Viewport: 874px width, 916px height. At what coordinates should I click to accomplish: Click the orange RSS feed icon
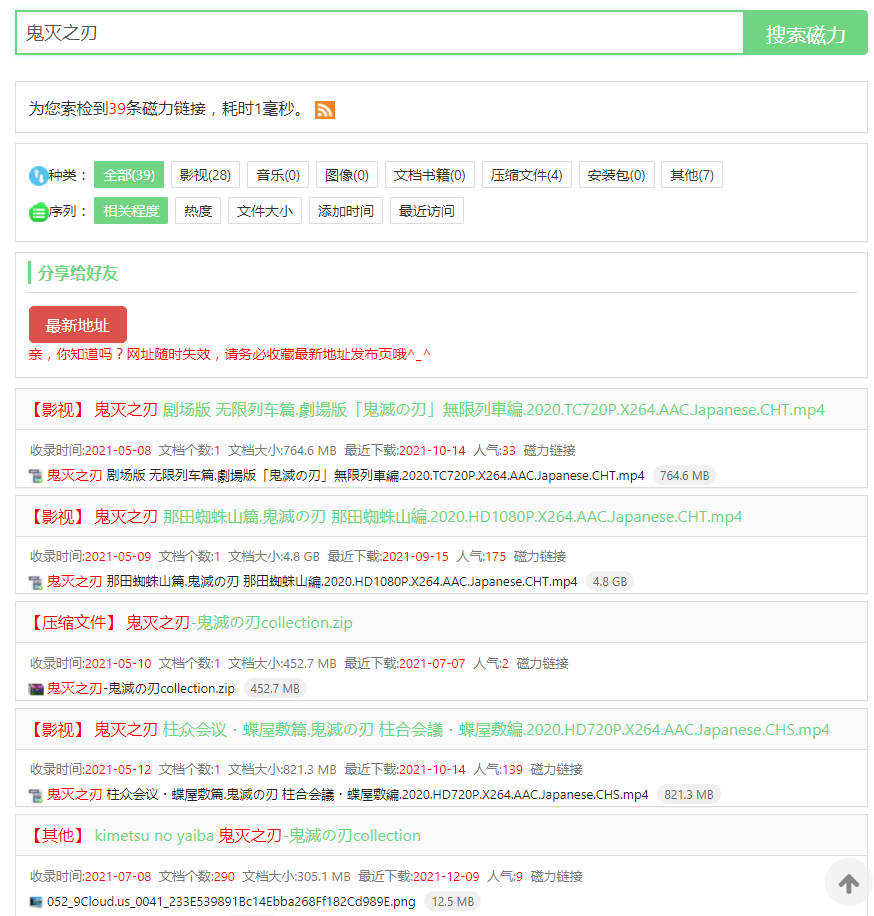click(325, 110)
